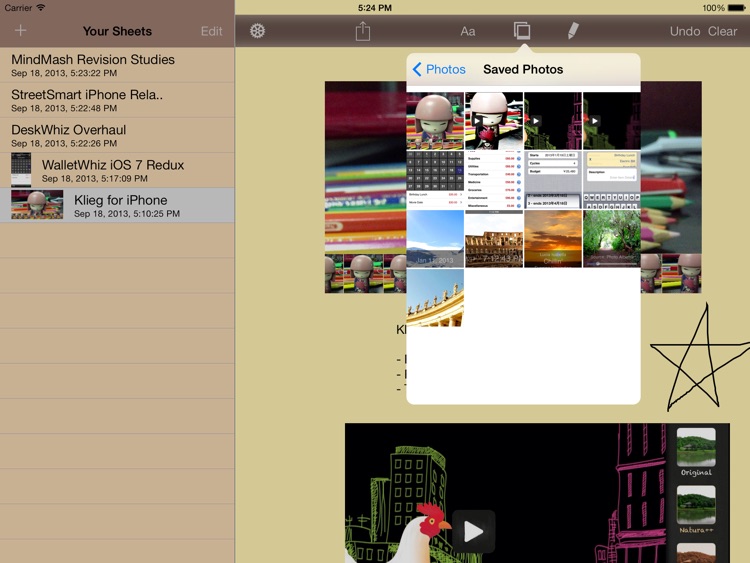The image size is (750, 563).
Task: Select the green forest photo thumbnail
Action: pos(611,238)
